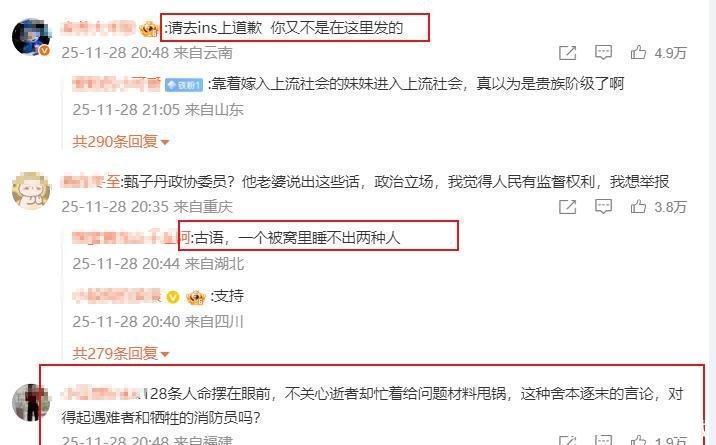Viewport: 716px width, 445px height.
Task: Share the Yunnan comment with repost icon
Action: [x=568, y=53]
